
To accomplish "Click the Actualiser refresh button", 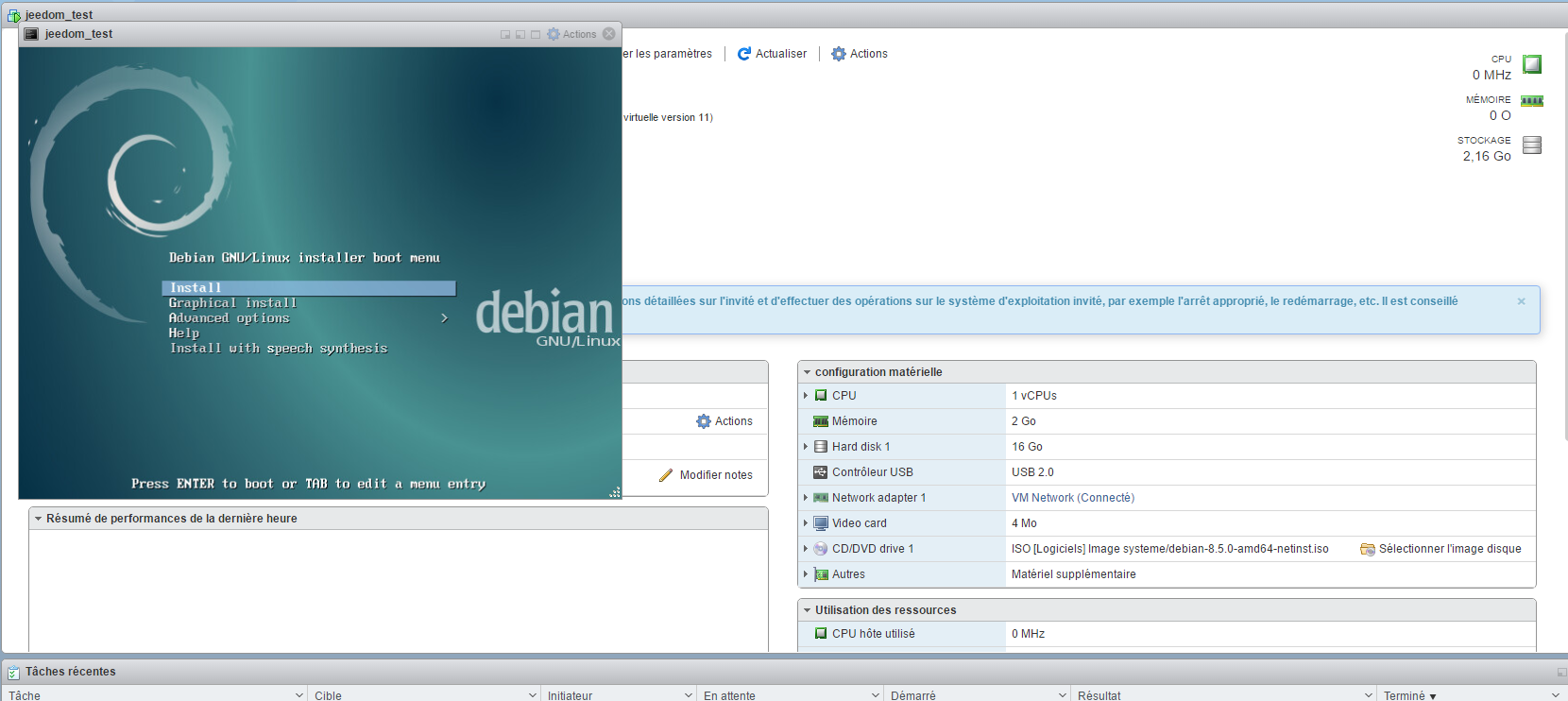I will point(772,54).
